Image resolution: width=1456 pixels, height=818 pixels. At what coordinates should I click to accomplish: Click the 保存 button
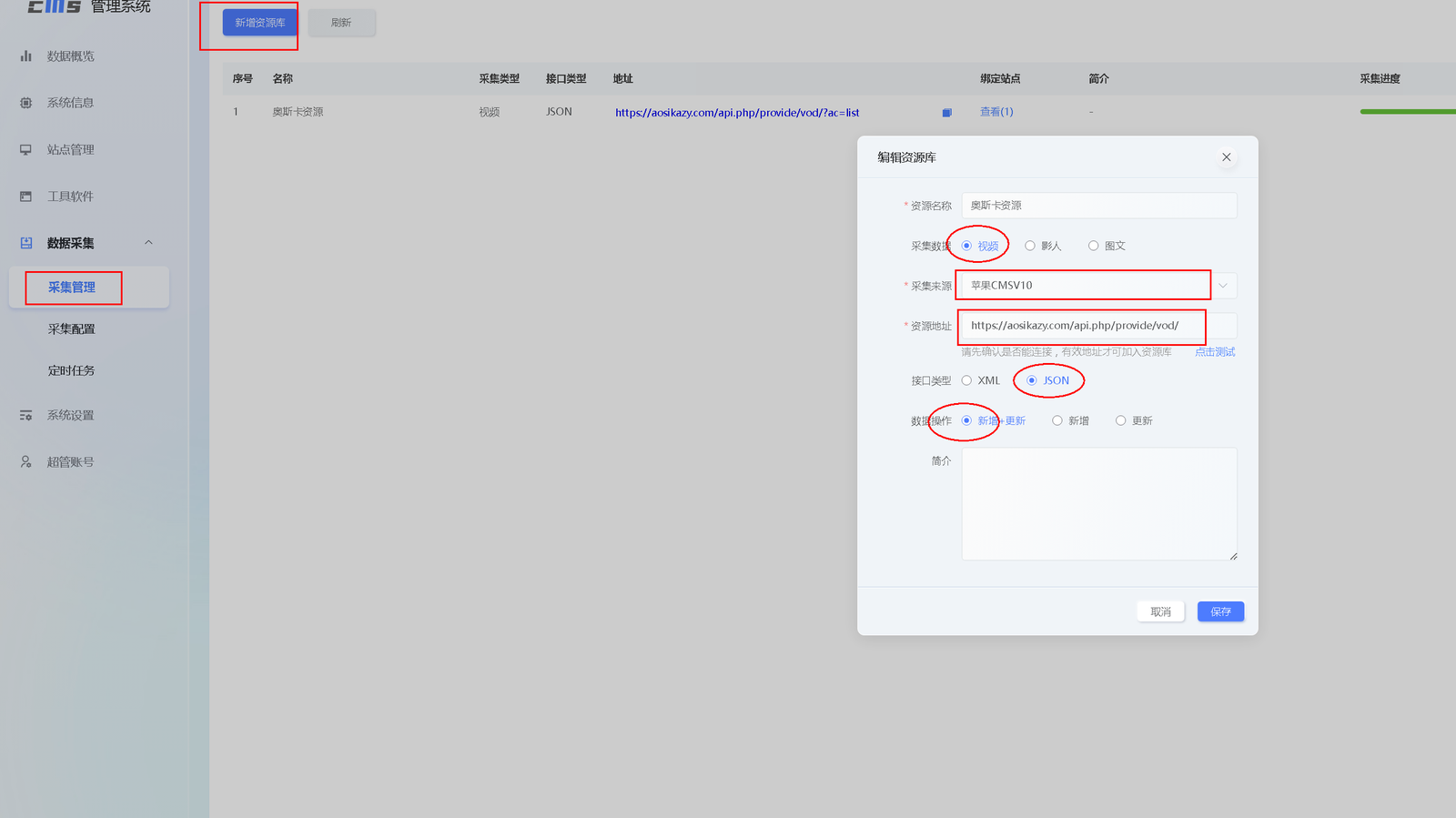(x=1220, y=611)
